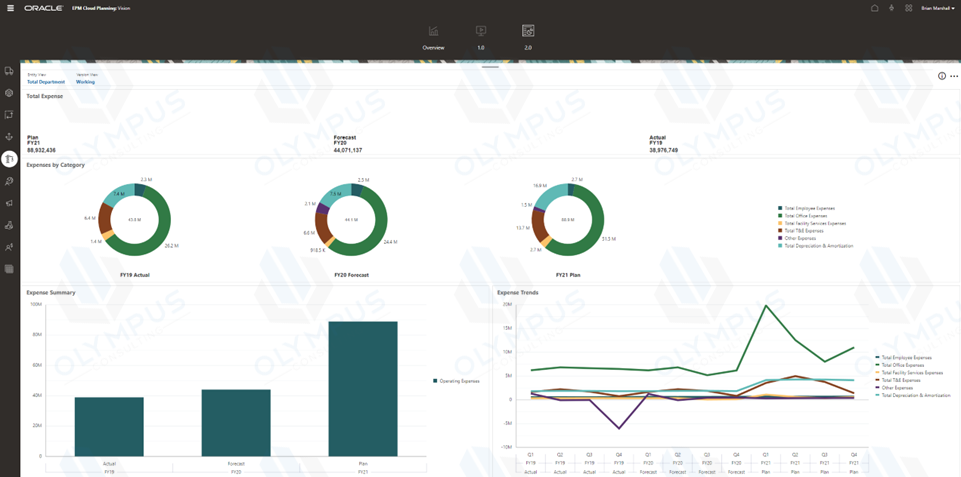Toggle Total Office Expenses in donut legend

[802, 216]
